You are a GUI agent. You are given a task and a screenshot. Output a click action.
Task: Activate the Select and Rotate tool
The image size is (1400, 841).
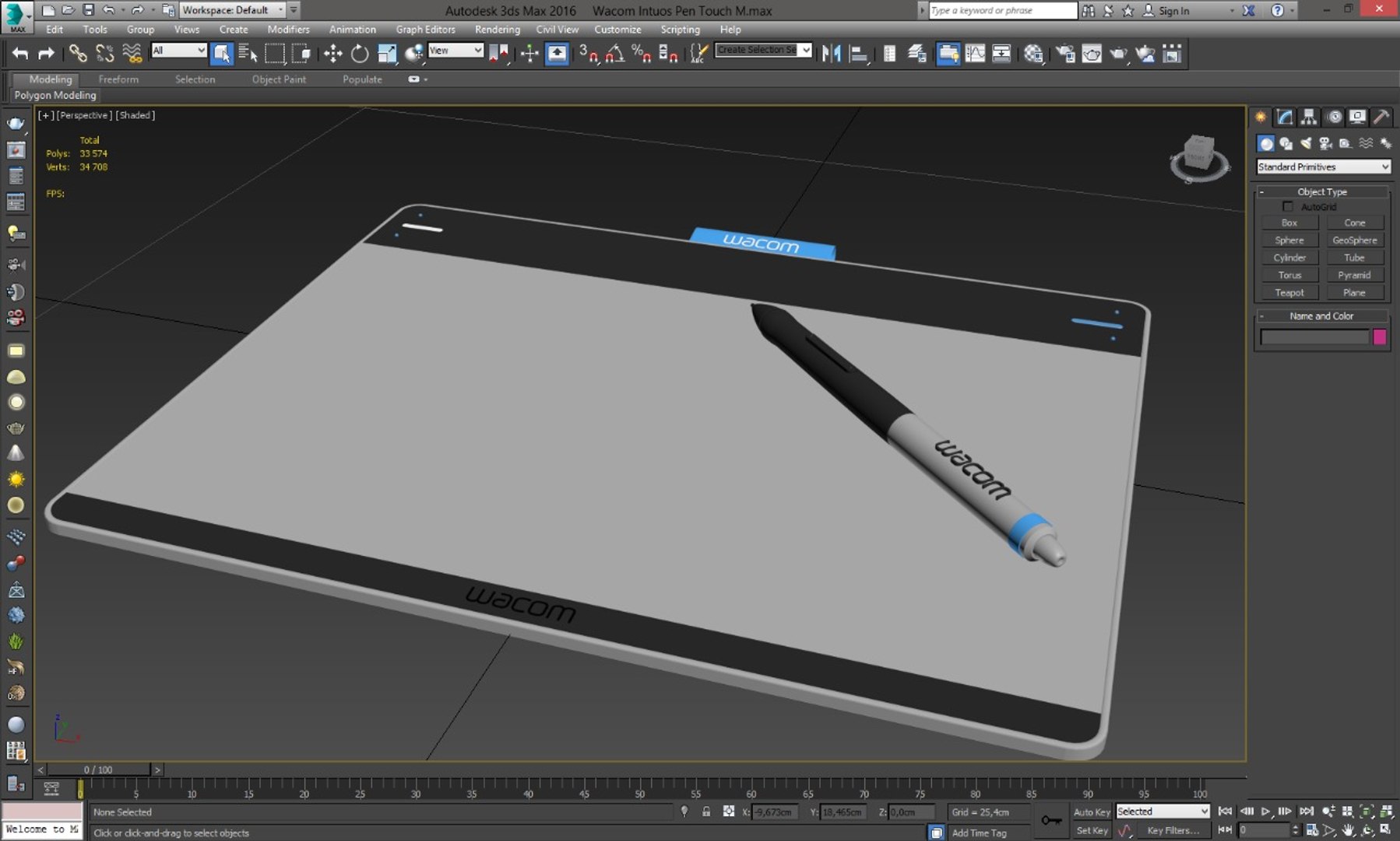(x=359, y=53)
